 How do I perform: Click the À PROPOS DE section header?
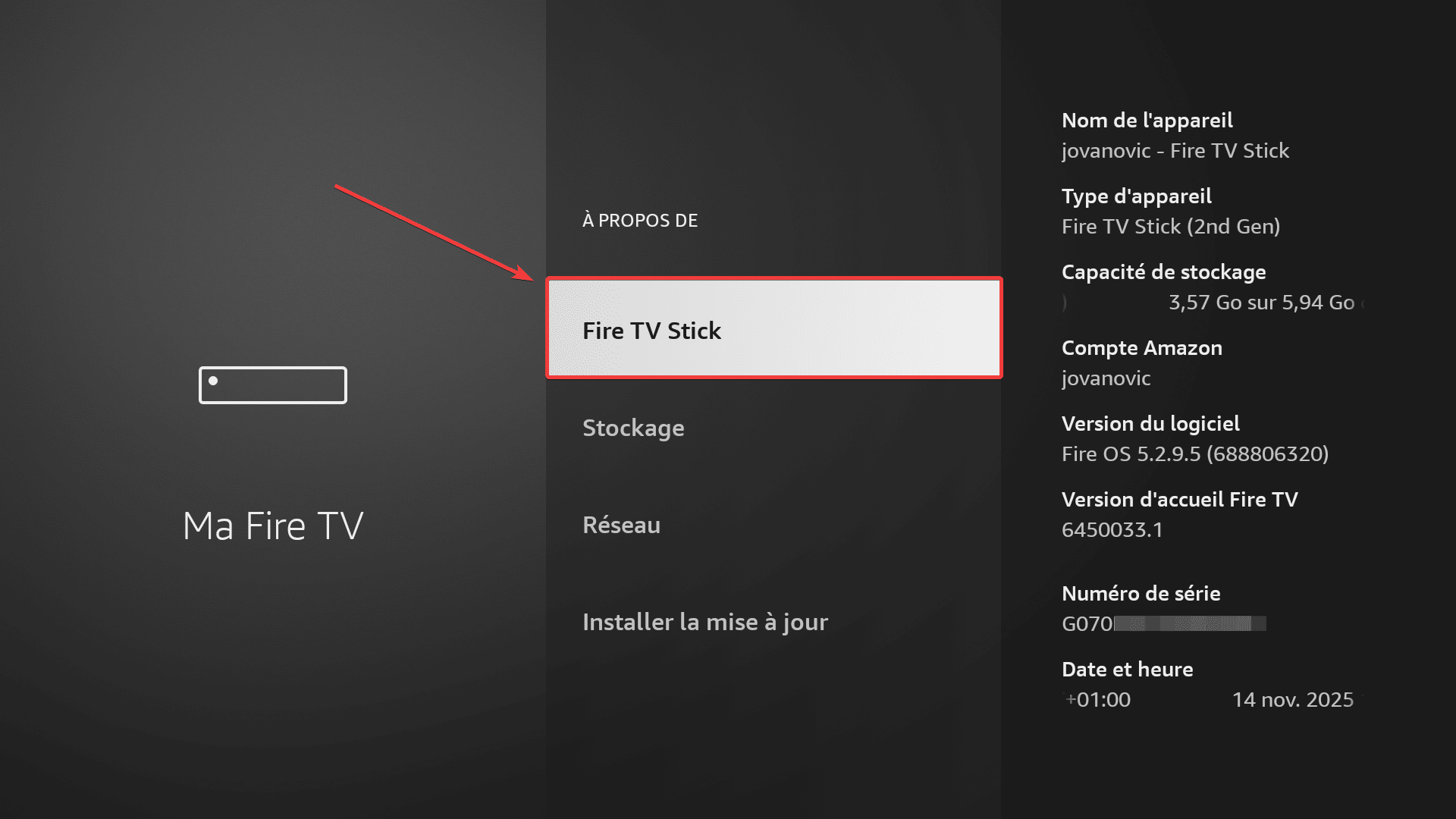click(x=639, y=220)
